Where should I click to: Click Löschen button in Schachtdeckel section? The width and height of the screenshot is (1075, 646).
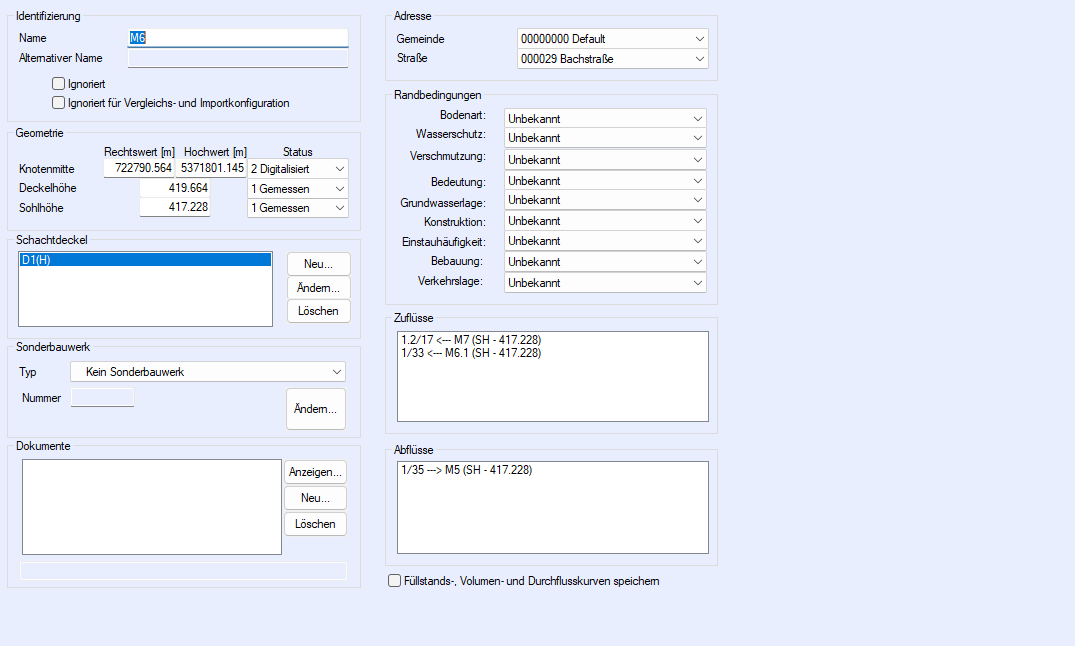pyautogui.click(x=318, y=311)
